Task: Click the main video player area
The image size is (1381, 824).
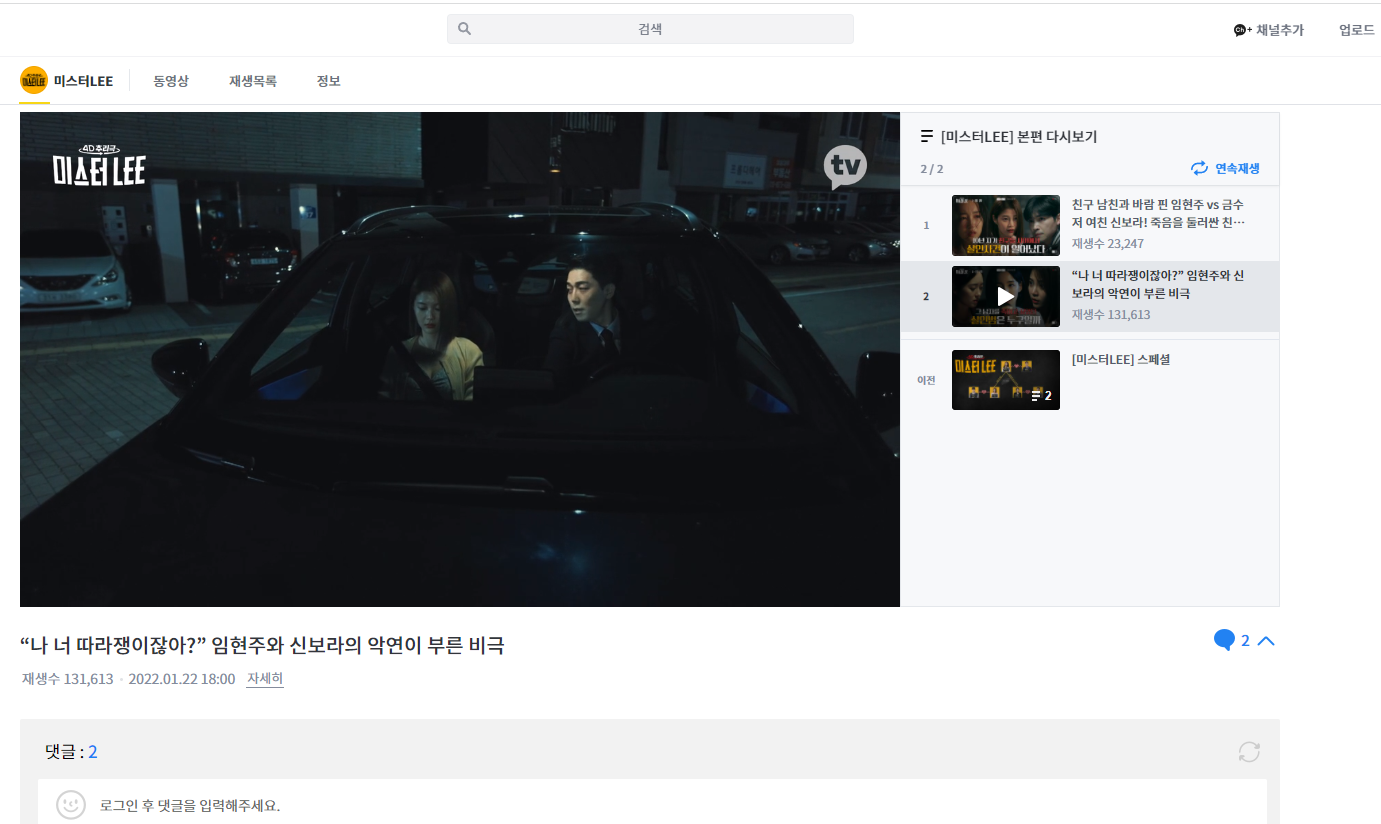Action: pyautogui.click(x=460, y=359)
